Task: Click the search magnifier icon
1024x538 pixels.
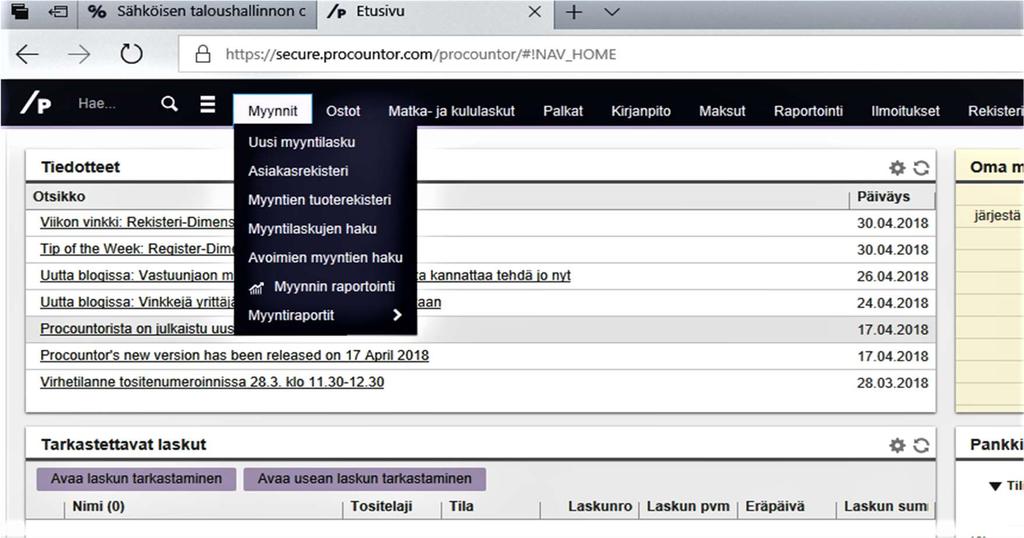Action: pyautogui.click(x=169, y=103)
